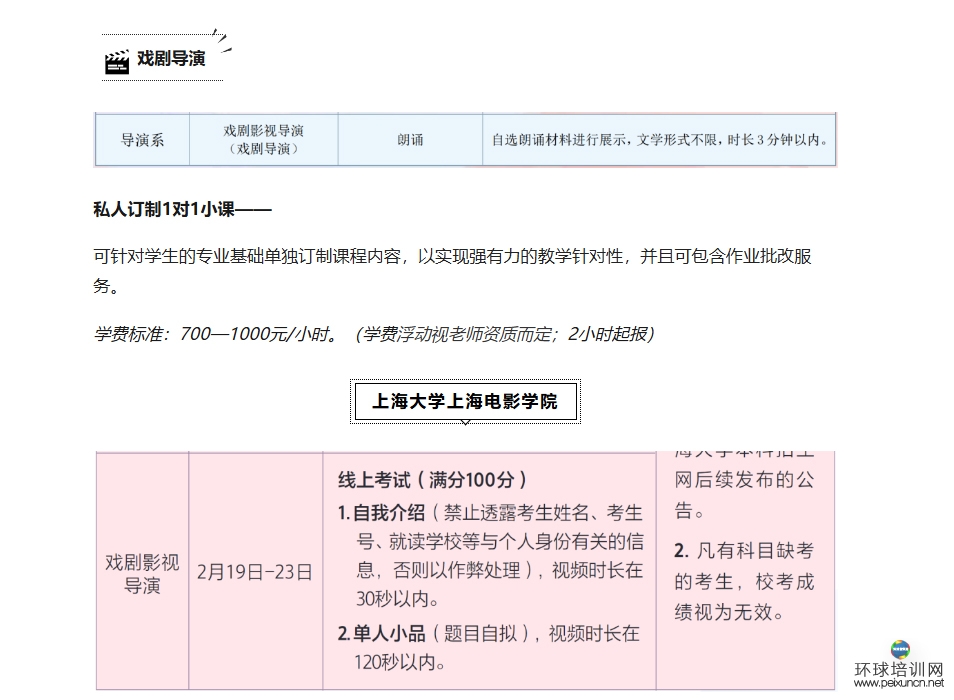Click the 导演系 table cell
Screen dimensions: 954x700
click(142, 140)
